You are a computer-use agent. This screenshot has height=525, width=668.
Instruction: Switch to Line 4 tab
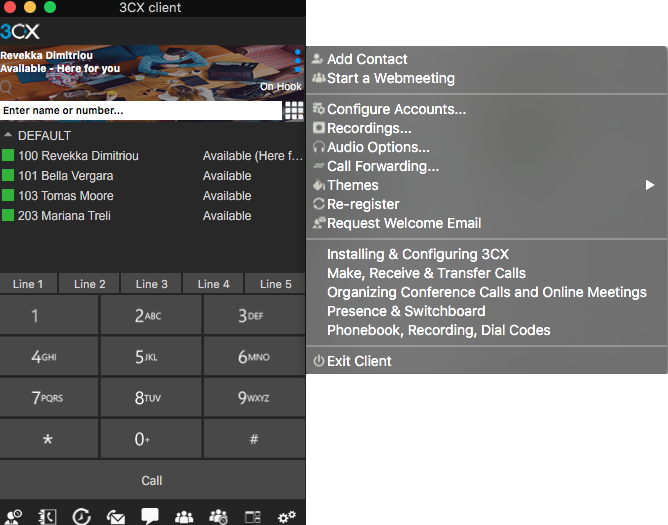click(213, 284)
